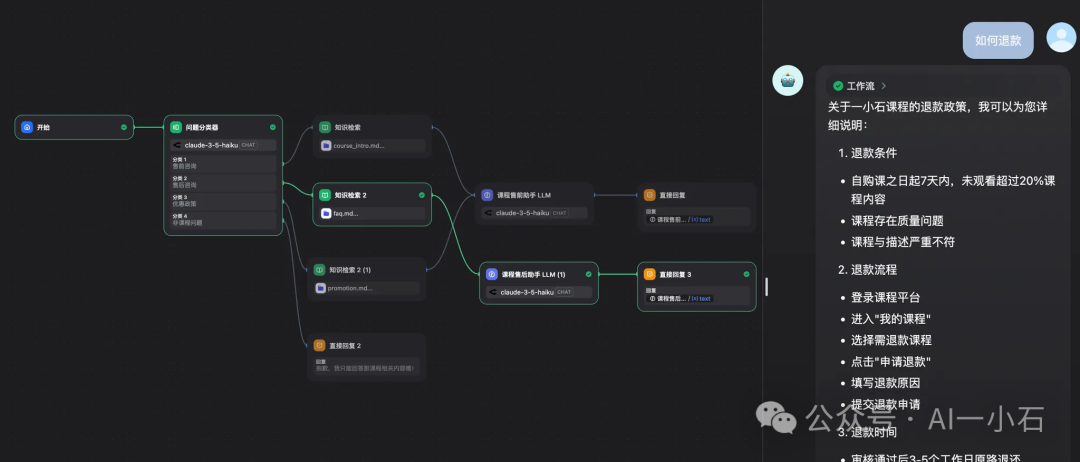Click the model icon in 课程售前助手 LLM's claude row

tap(488, 213)
